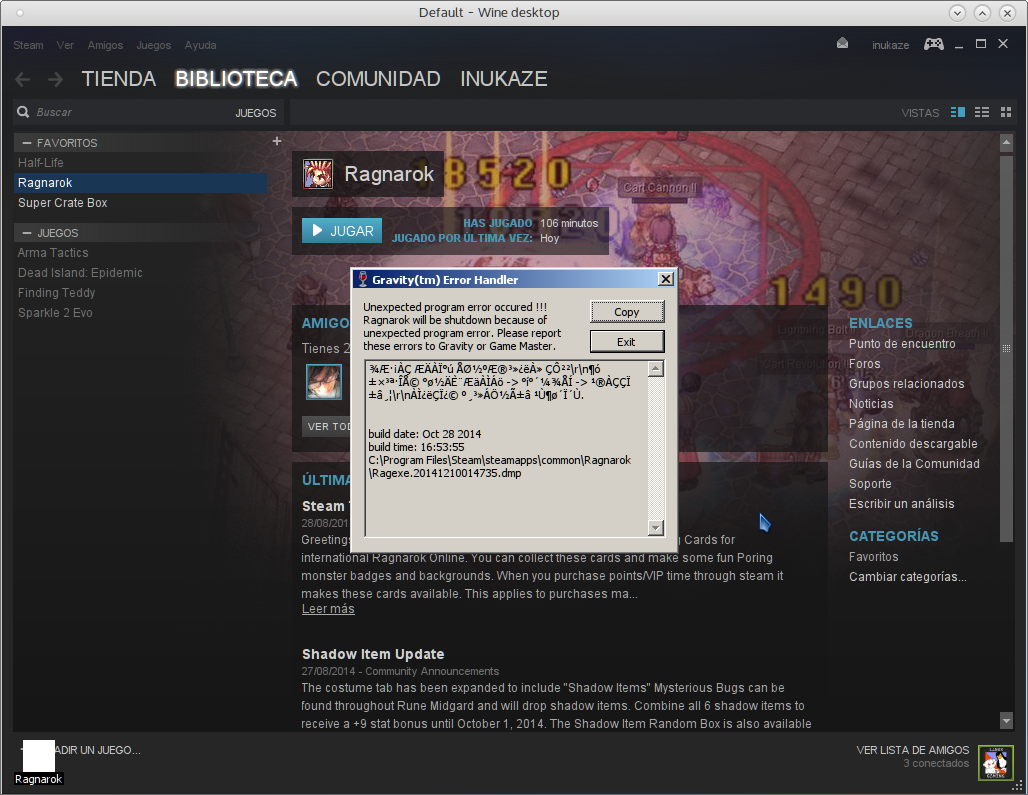Screen dimensions: 1028x795
Task: Open Grupos relacionados link
Action: [x=907, y=384]
